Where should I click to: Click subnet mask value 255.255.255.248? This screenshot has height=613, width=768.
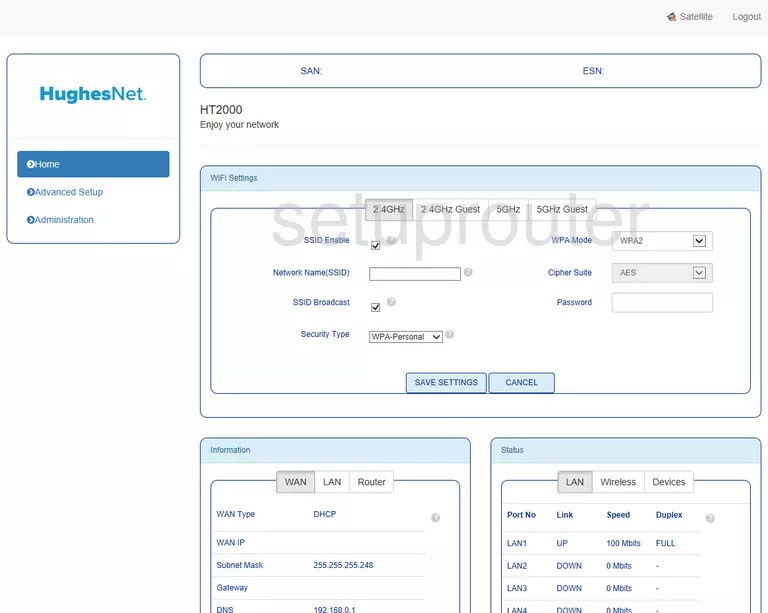343,565
